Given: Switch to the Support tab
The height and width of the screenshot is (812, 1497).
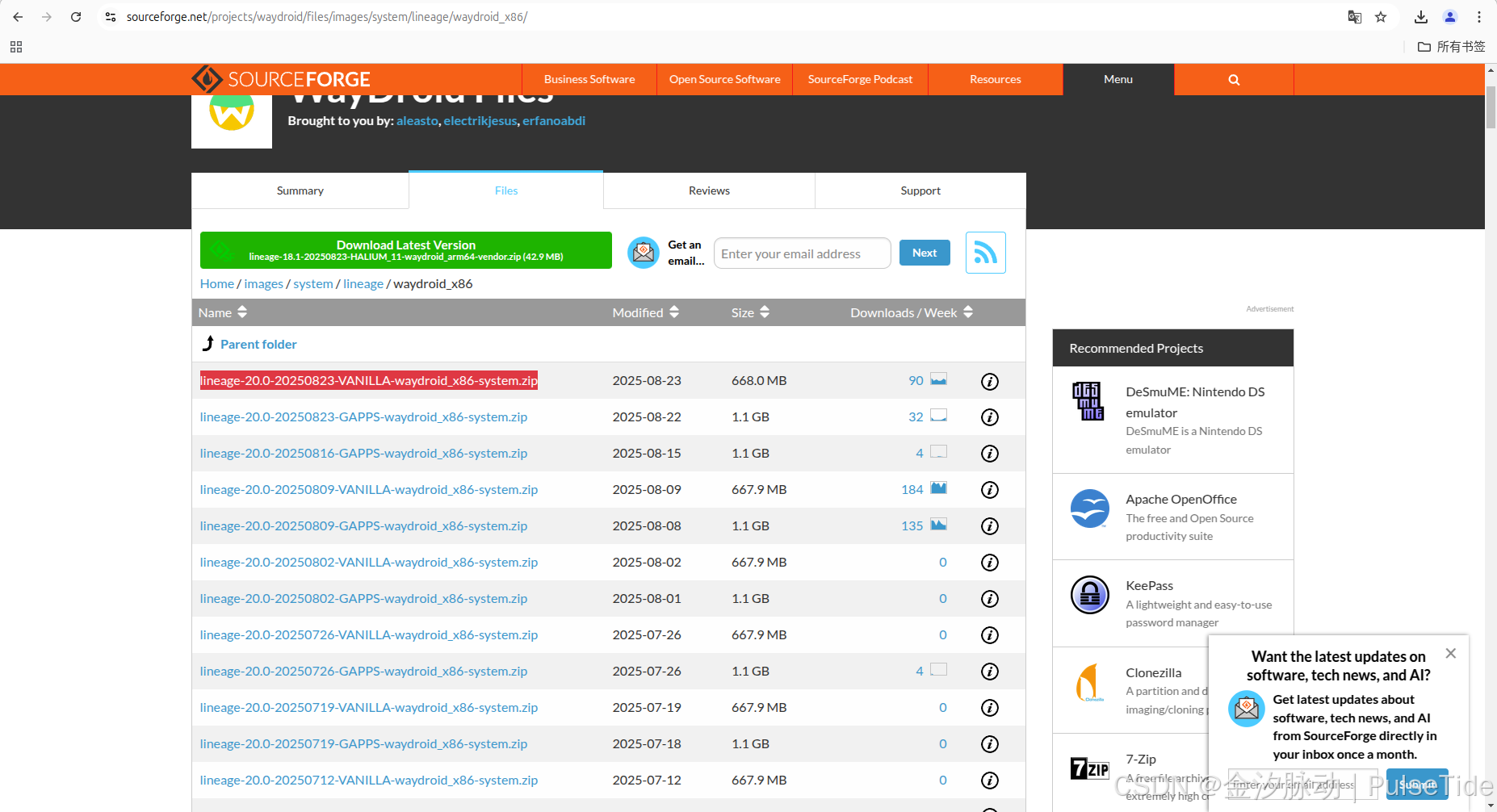Looking at the screenshot, I should [x=920, y=190].
